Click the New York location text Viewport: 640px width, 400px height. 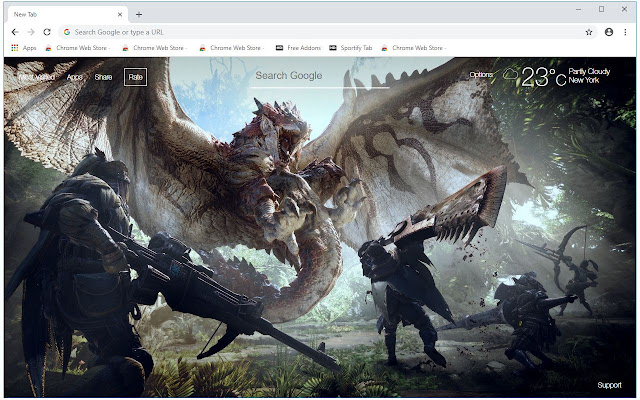click(584, 80)
